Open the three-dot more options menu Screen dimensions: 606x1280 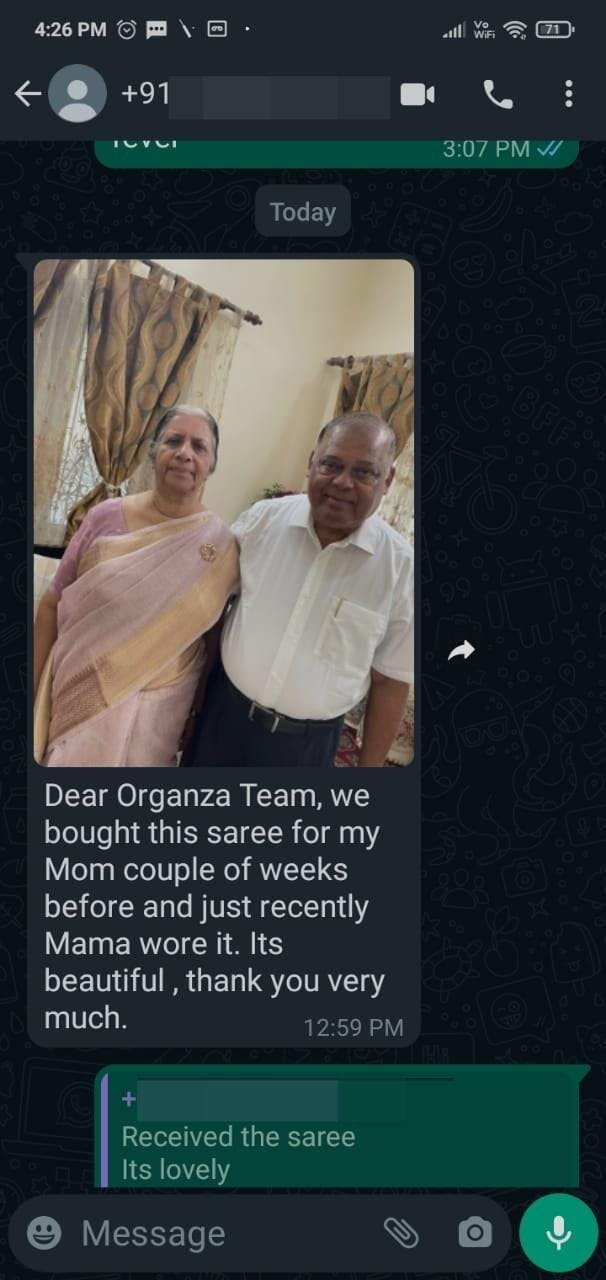tap(568, 94)
